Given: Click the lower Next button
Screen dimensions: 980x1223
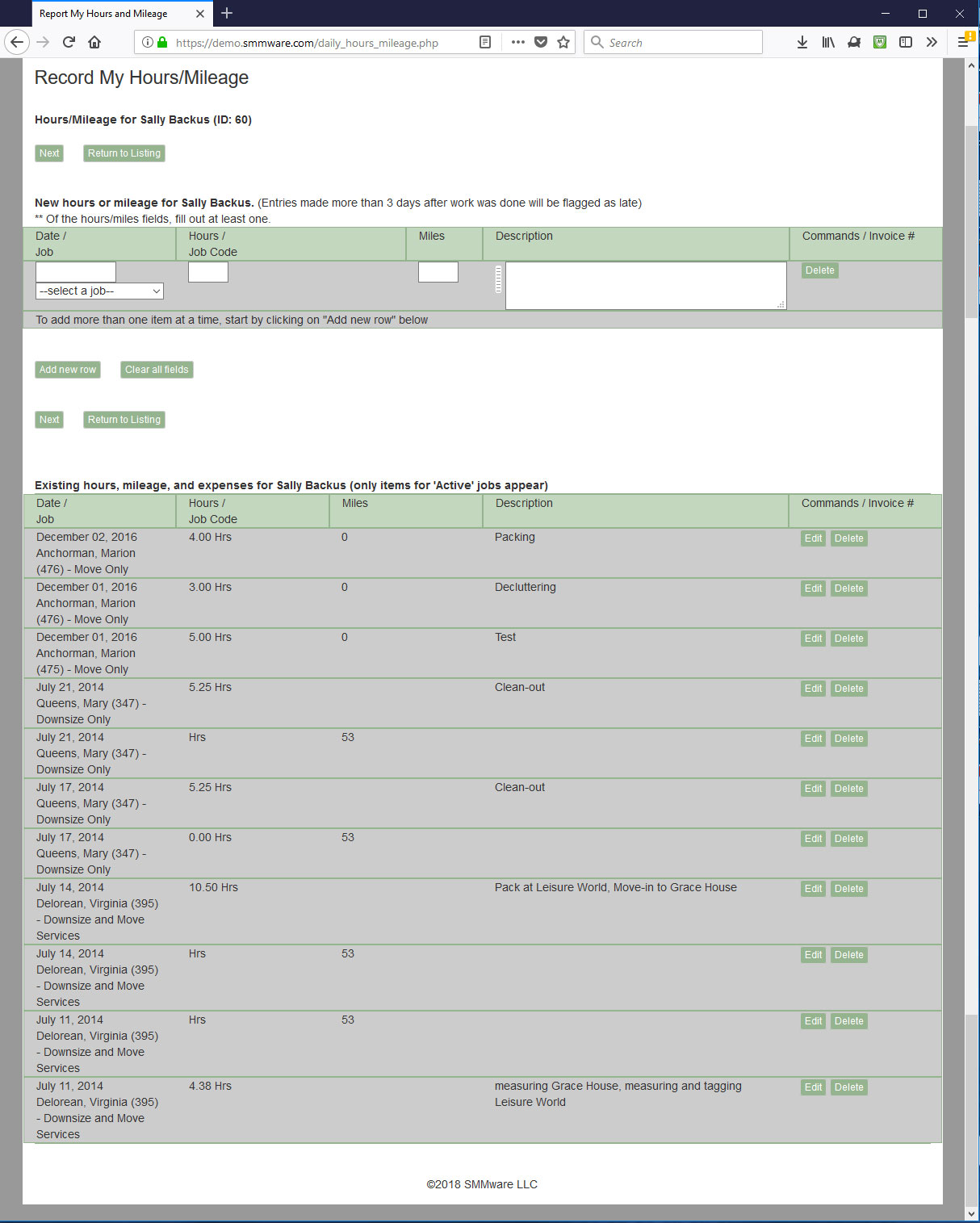Looking at the screenshot, I should point(49,420).
